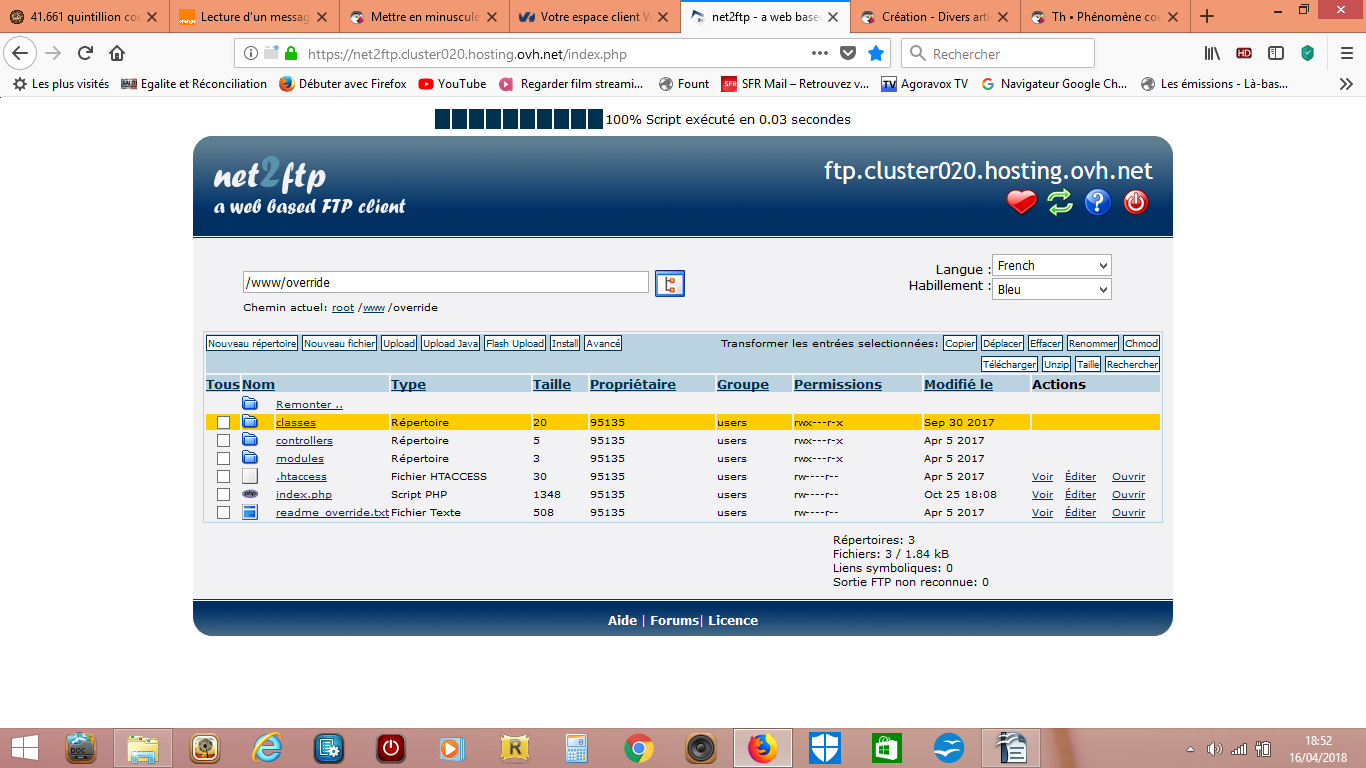The width and height of the screenshot is (1366, 768).
Task: Show hidden system tray icons arrow
Action: pos(1190,748)
